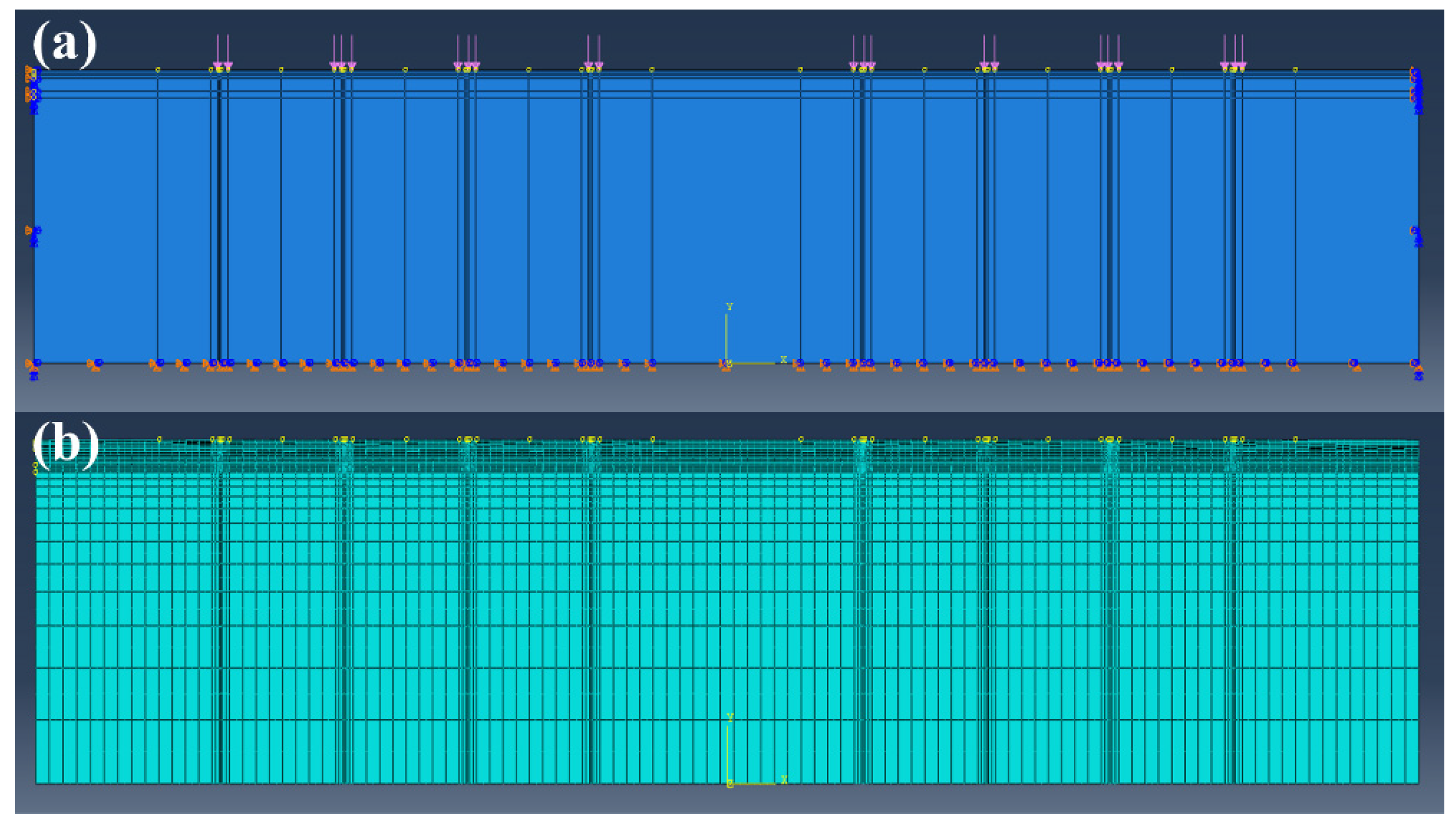Select mid-height boundary condition symbol on left edge
The width and height of the screenshot is (1456, 829).
[33, 235]
